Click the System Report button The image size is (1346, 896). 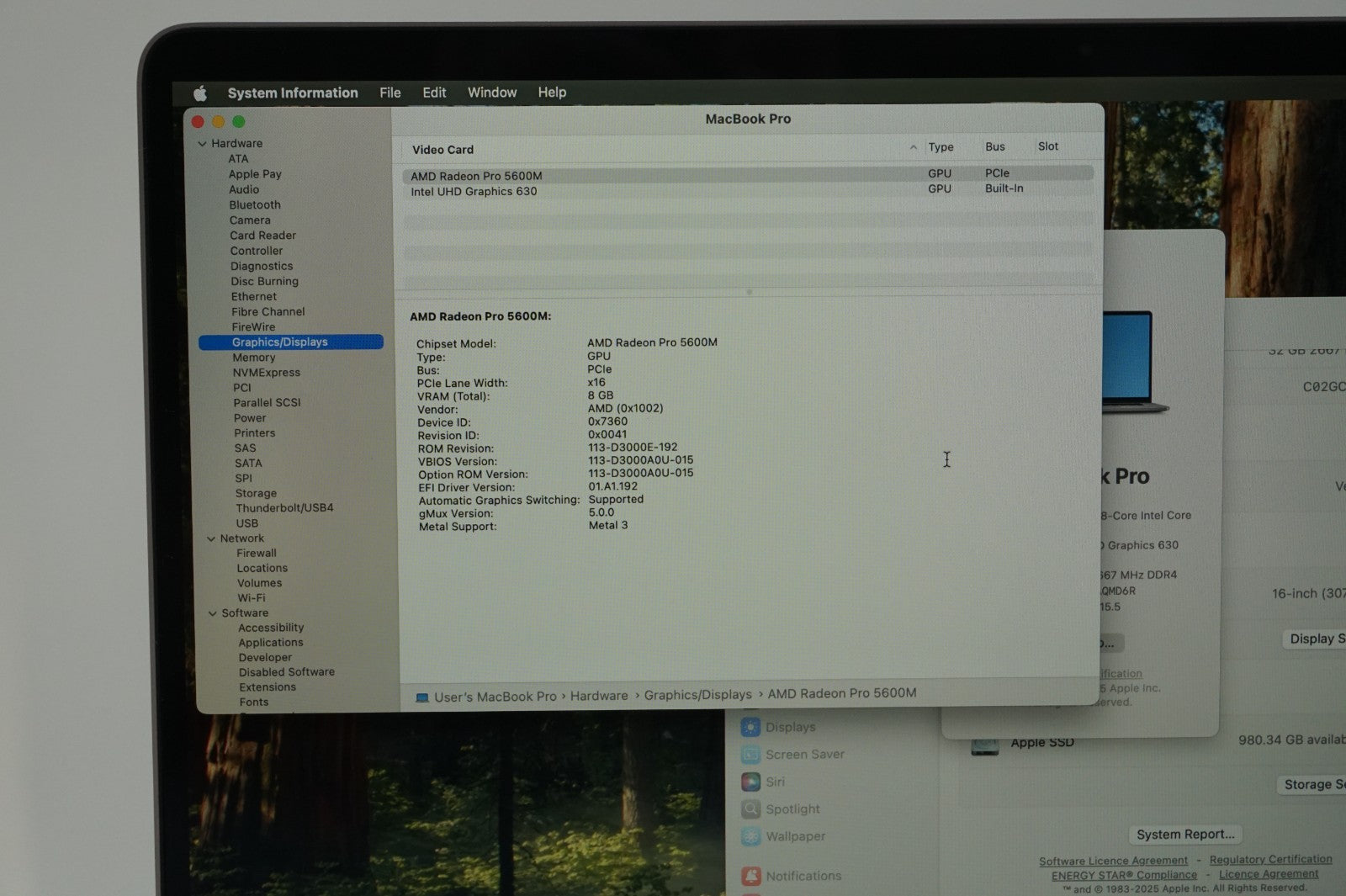[x=1185, y=835]
